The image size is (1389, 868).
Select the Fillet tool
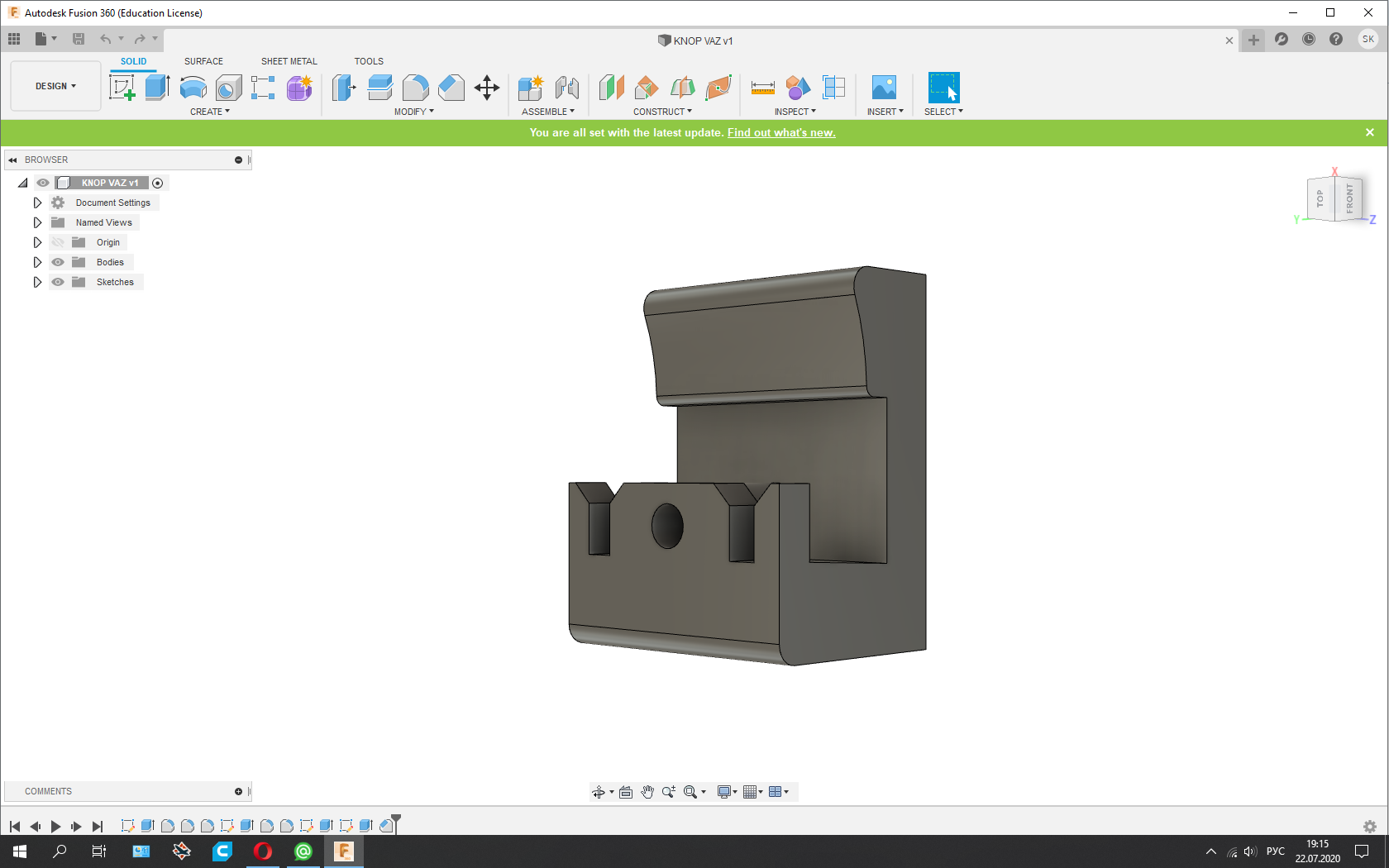[x=416, y=88]
